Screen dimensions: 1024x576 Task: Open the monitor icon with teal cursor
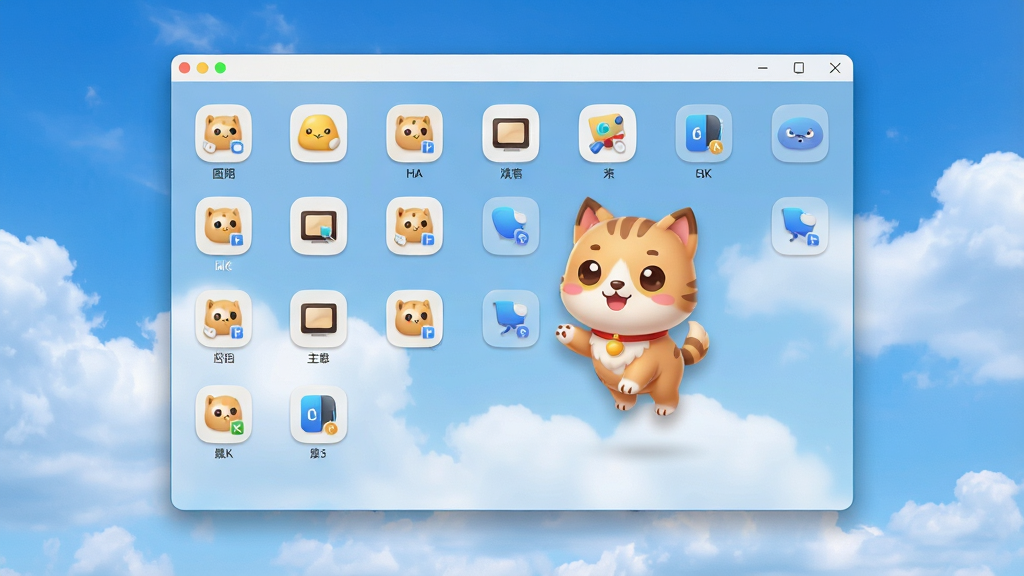(318, 226)
